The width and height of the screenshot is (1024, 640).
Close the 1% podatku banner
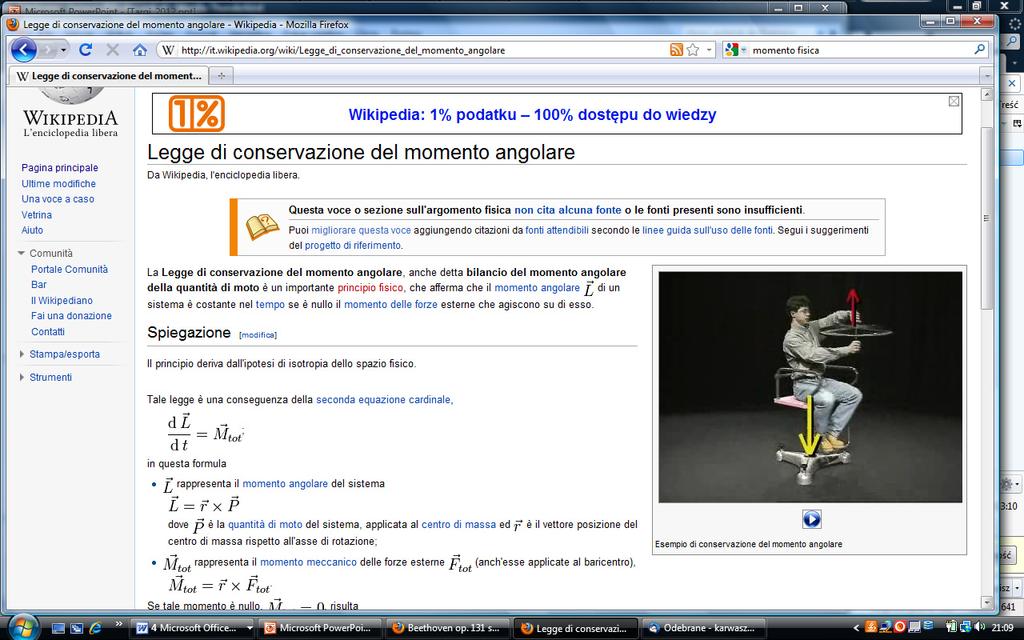point(954,101)
